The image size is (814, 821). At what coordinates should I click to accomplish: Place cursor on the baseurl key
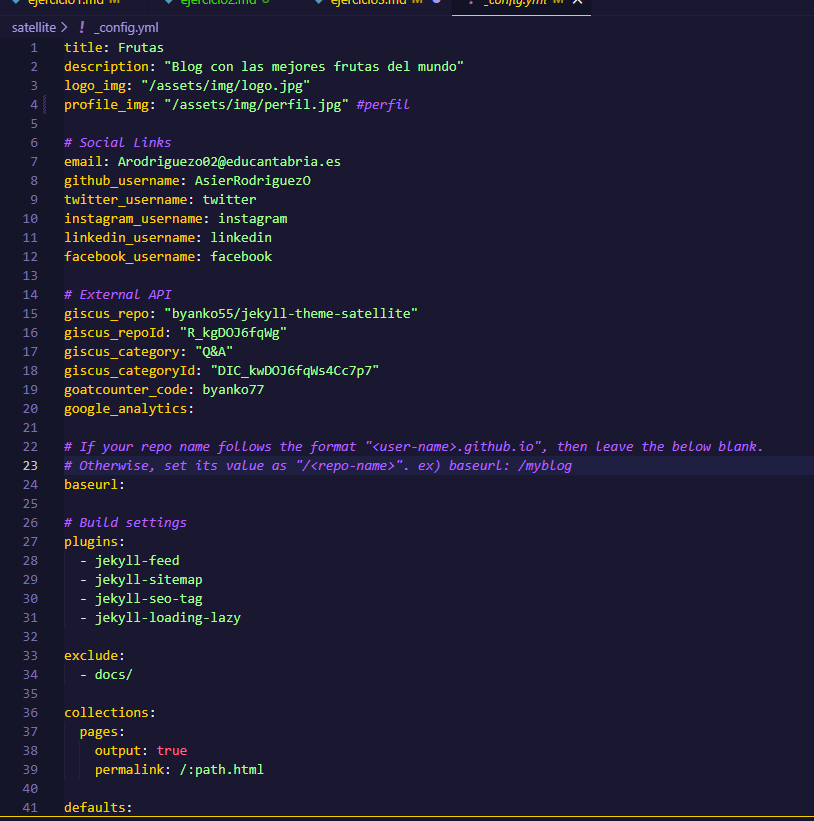point(94,484)
